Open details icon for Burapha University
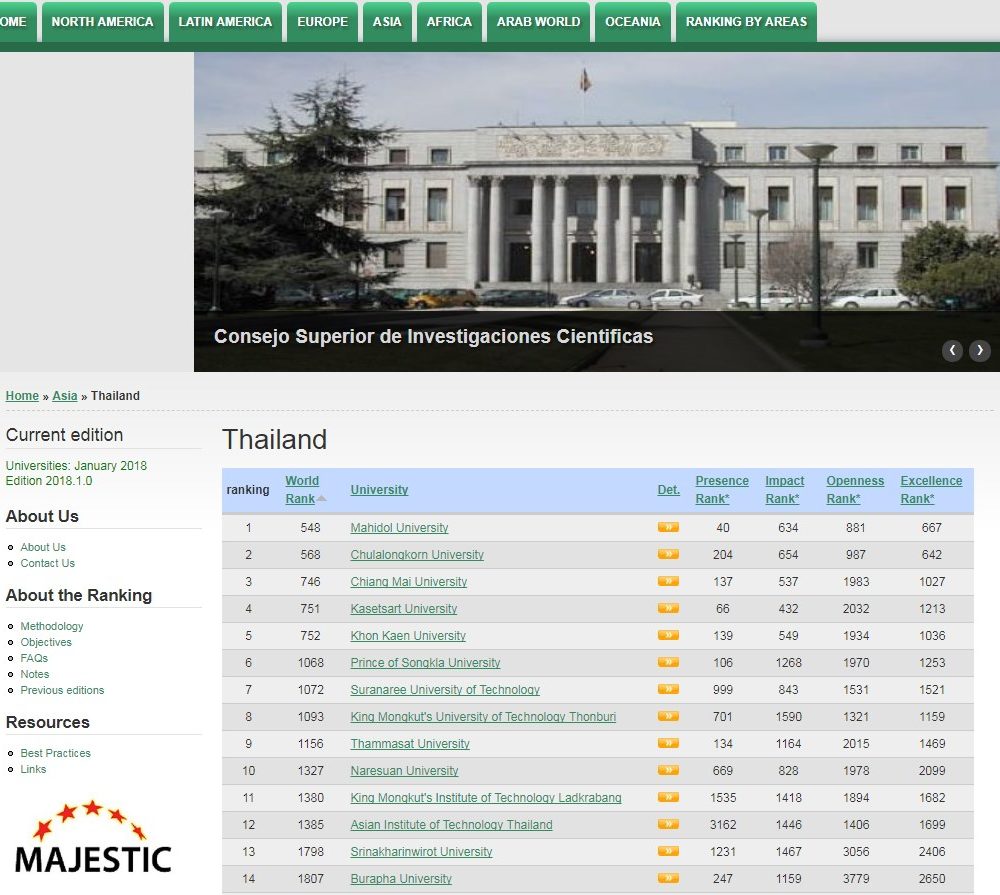 (x=668, y=878)
